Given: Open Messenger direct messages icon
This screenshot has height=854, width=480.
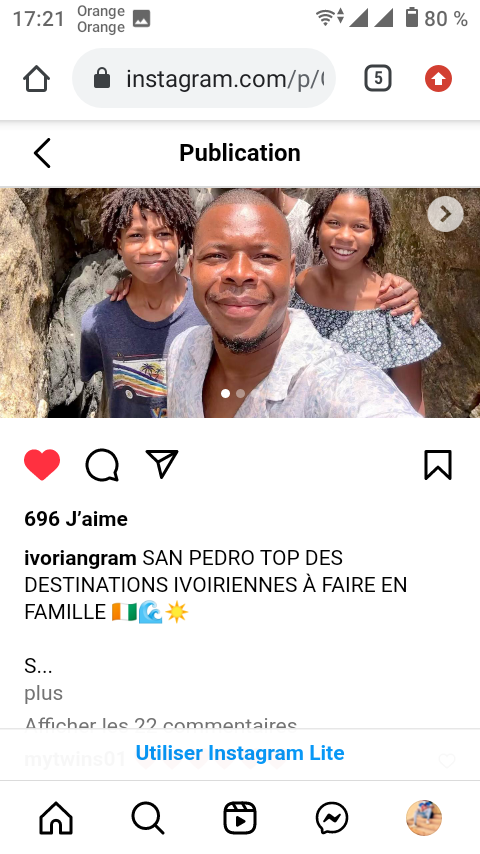Looking at the screenshot, I should 332,818.
